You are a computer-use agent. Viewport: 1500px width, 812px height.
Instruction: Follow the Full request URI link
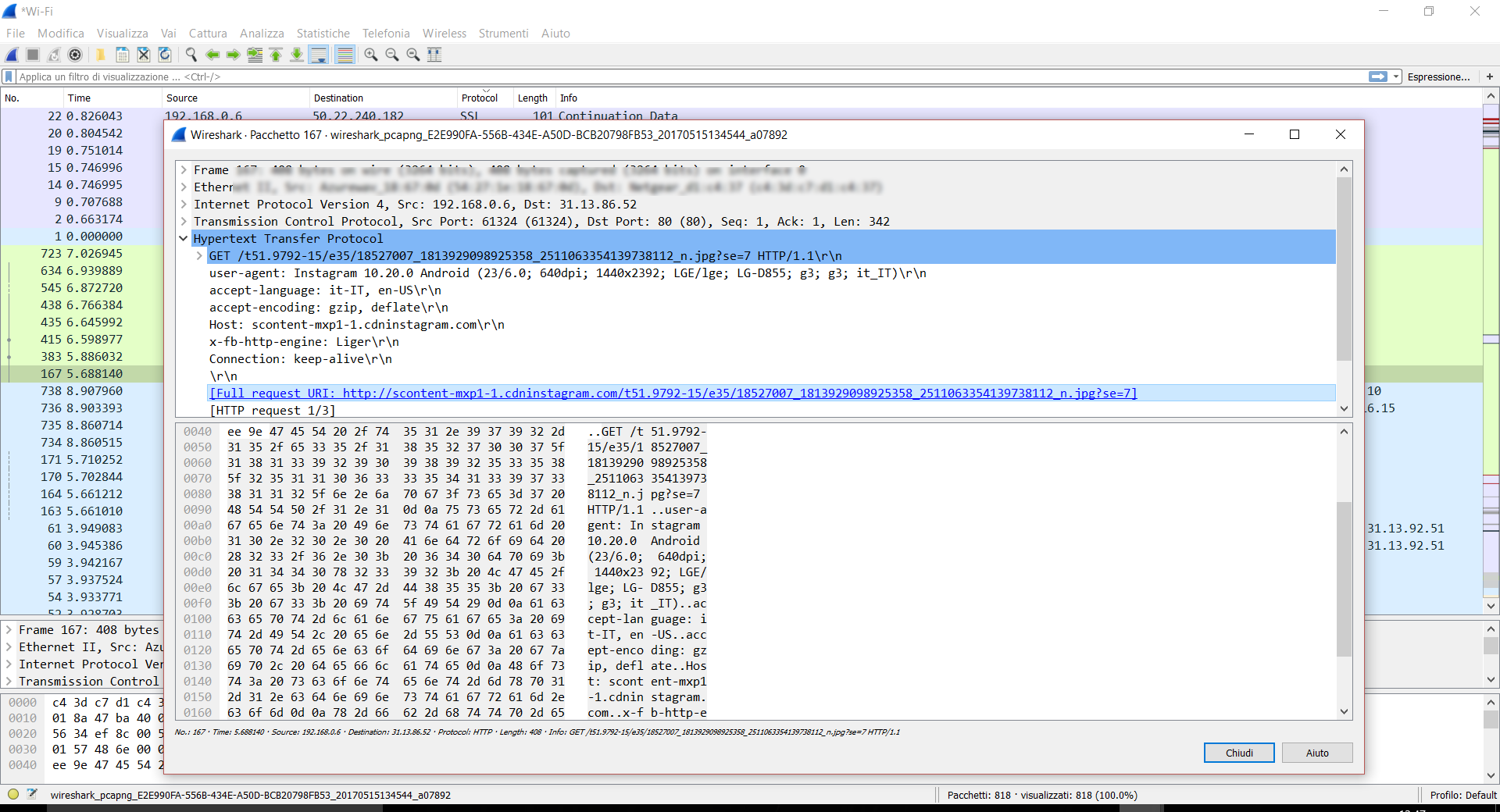tap(673, 394)
